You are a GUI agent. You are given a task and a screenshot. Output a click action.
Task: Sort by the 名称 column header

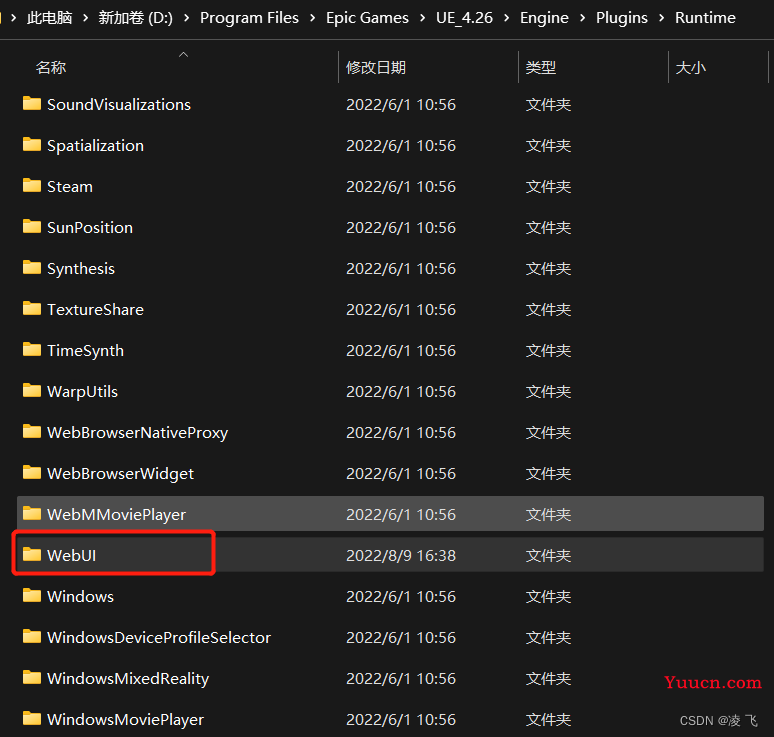coord(51,67)
